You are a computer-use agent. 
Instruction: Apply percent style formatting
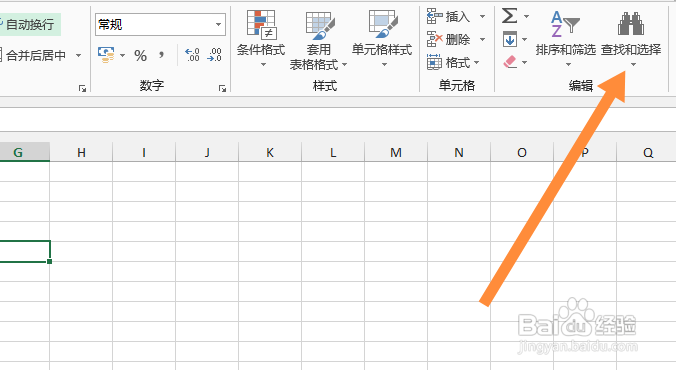click(140, 55)
